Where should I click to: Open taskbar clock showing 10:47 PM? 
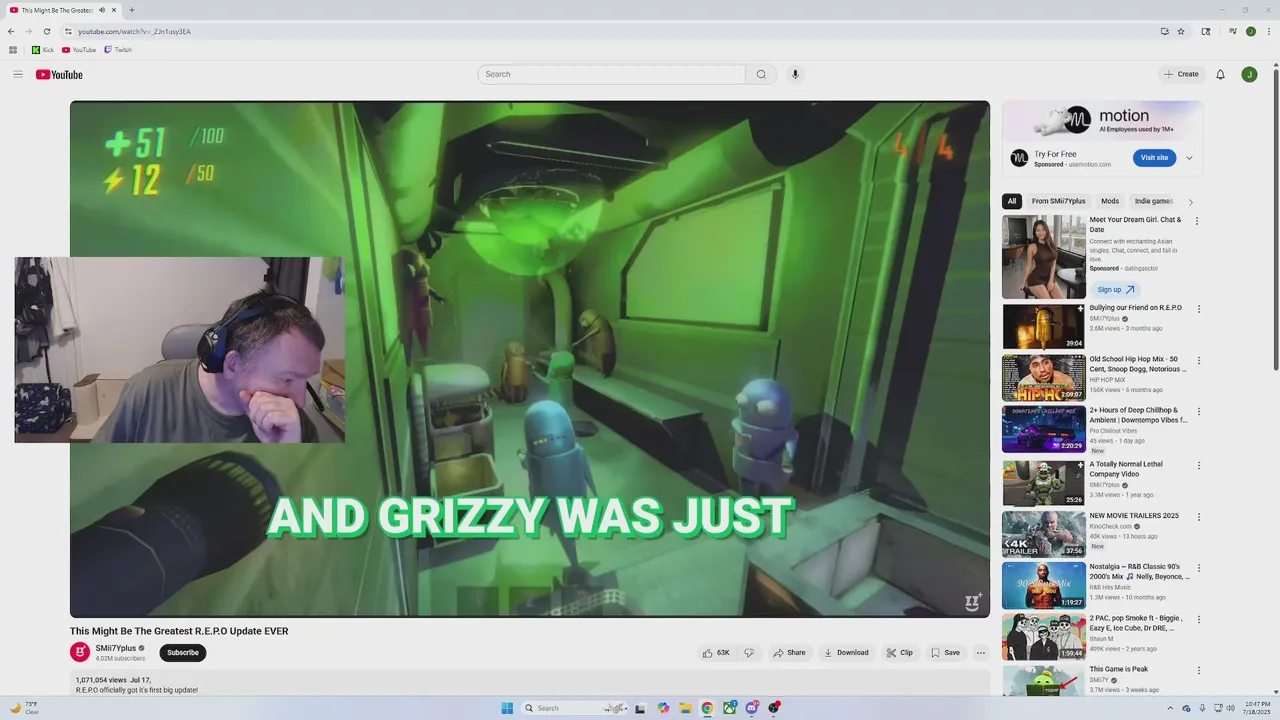1256,708
